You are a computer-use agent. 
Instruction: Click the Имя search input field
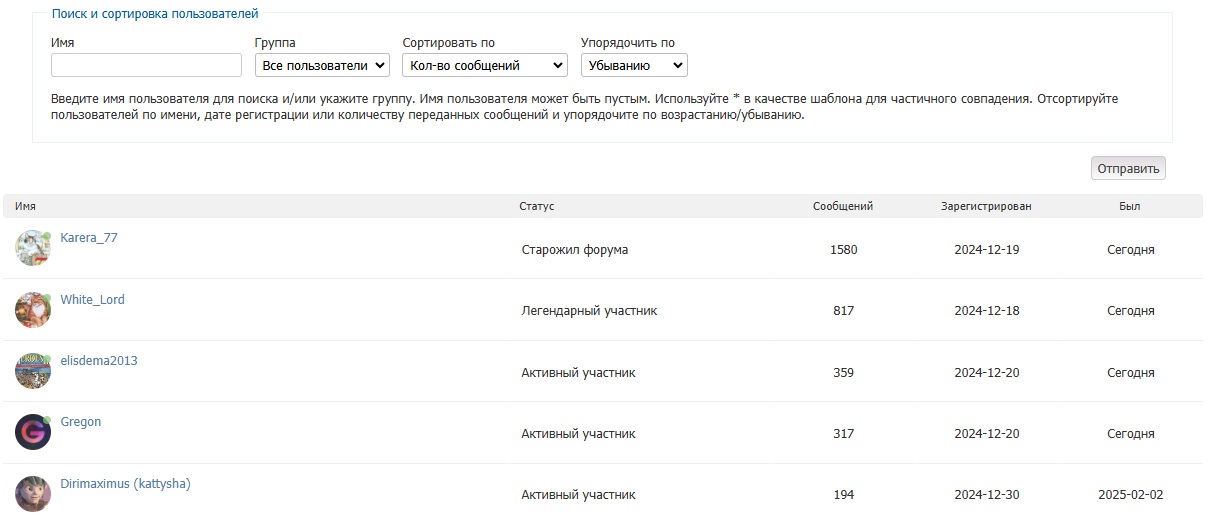pos(146,65)
